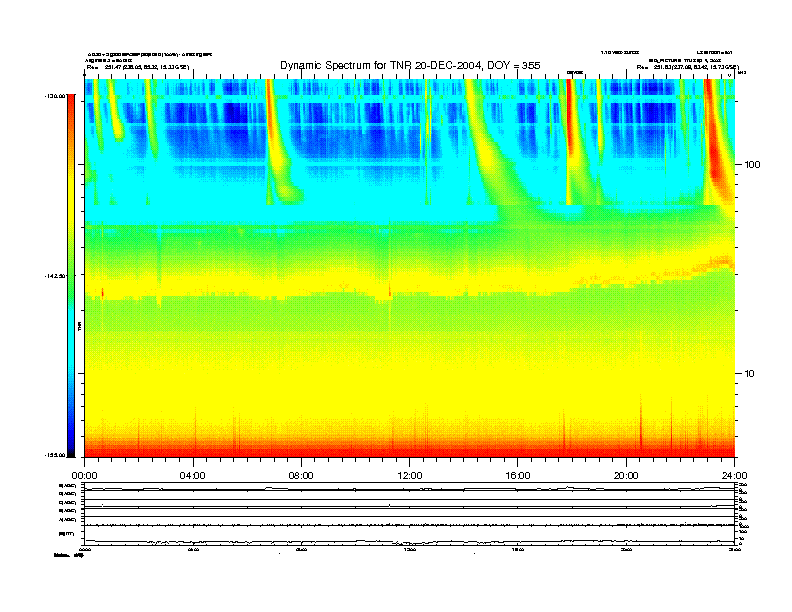This screenshot has width=792, height=612.
Task: Click the 00:00 time label on the spectrum axis
Action: click(x=84, y=476)
